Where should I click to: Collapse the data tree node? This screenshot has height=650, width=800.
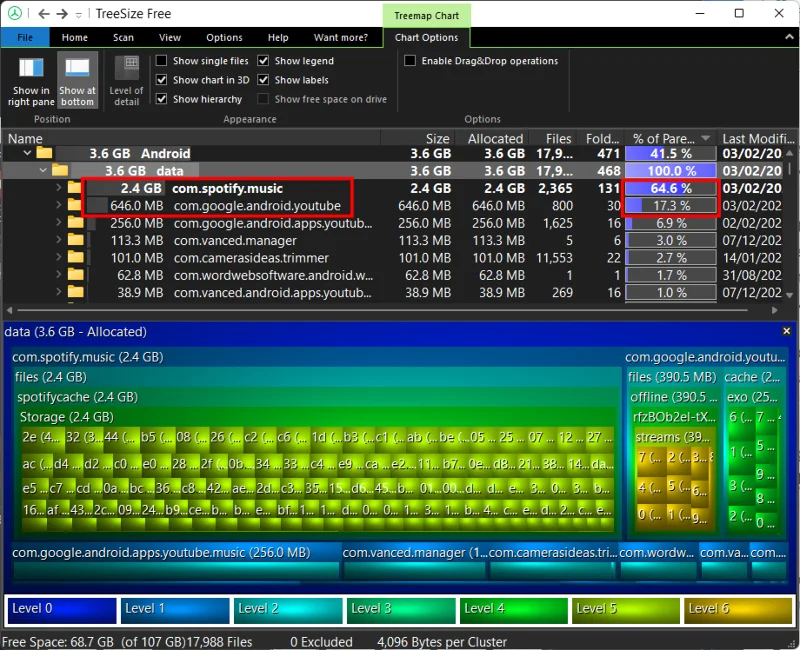[43, 170]
